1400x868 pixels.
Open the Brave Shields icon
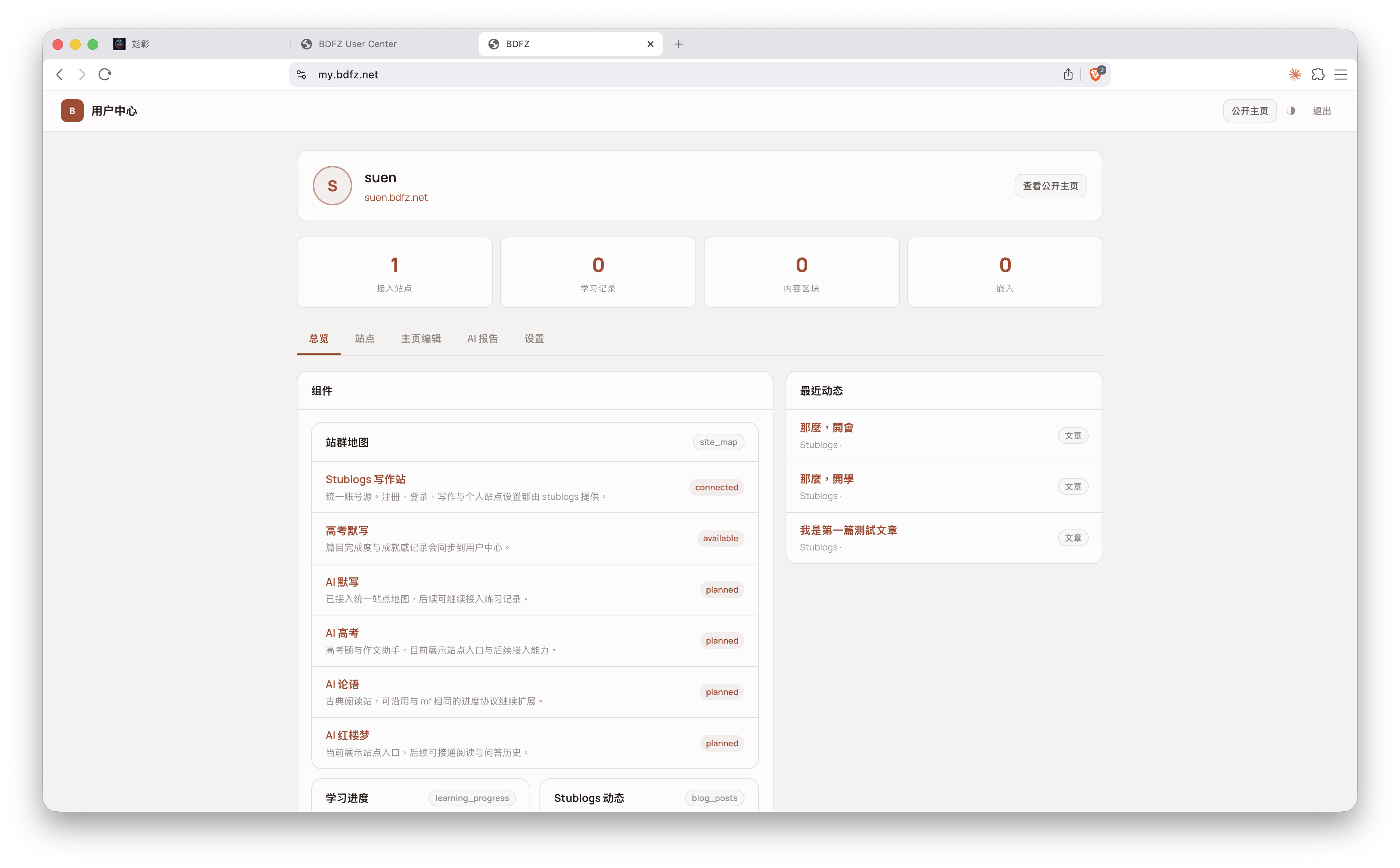coord(1095,75)
